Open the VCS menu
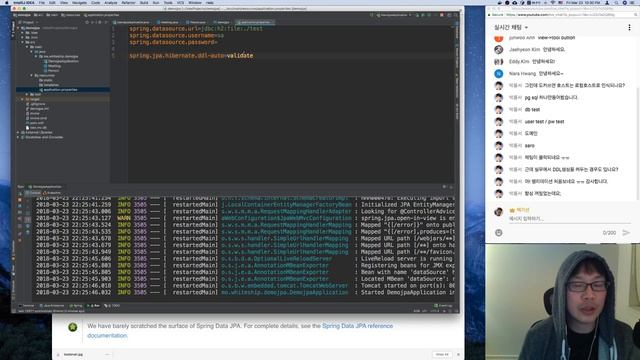Image resolution: width=640 pixels, height=360 pixels. click(x=180, y=2)
